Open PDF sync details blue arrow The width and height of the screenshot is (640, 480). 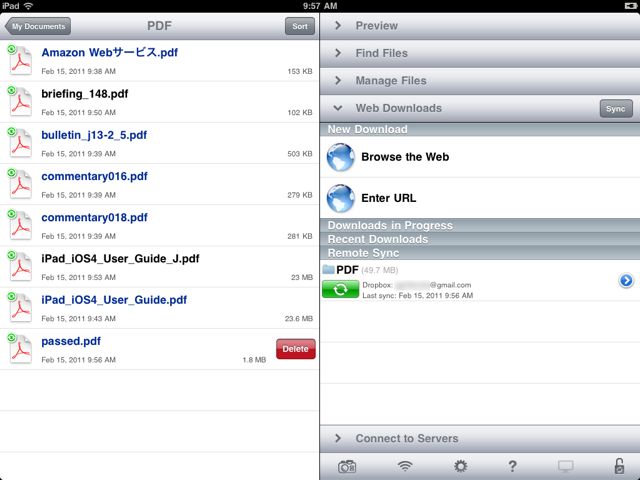coord(626,280)
